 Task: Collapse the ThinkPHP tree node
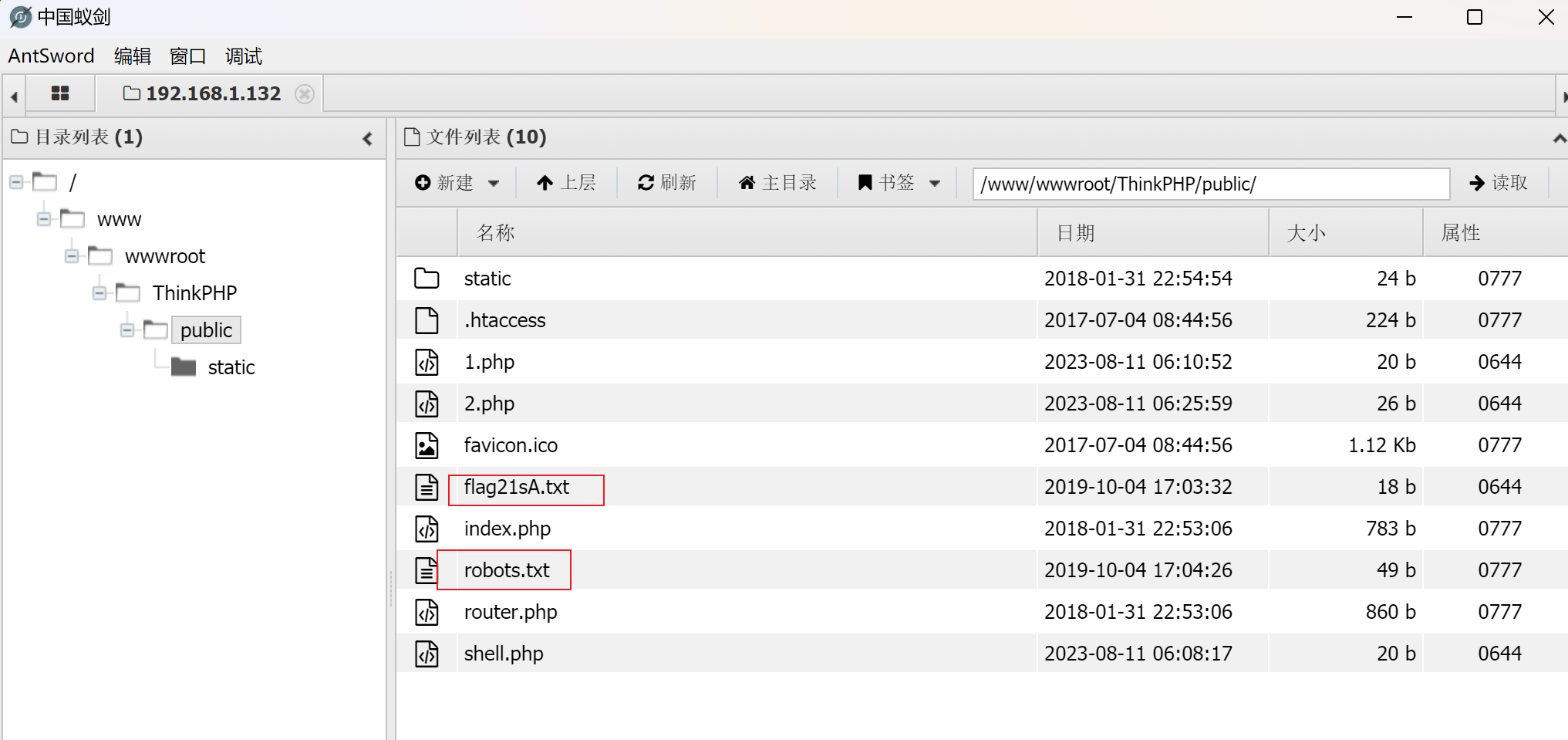[99, 293]
